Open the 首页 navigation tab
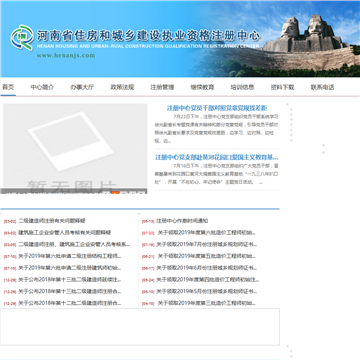Image resolution: width=360 pixels, height=360 pixels. point(8,87)
